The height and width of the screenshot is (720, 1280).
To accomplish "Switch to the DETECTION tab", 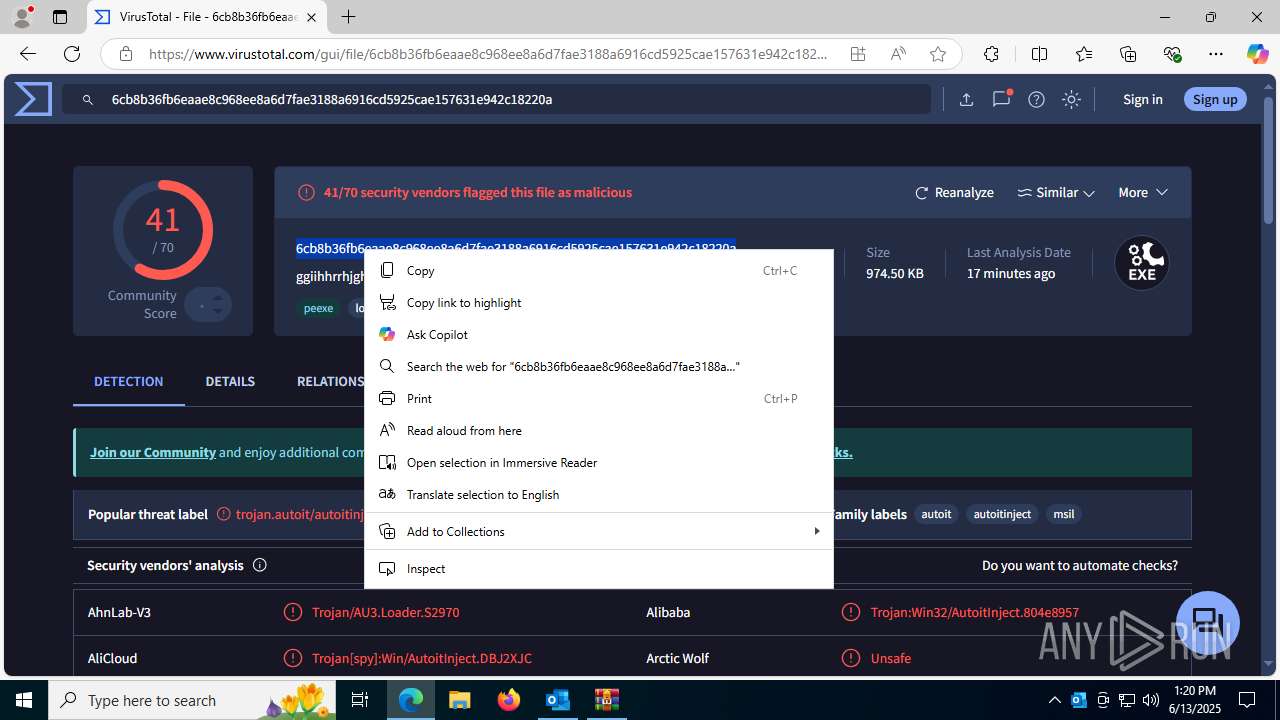I will pyautogui.click(x=128, y=381).
